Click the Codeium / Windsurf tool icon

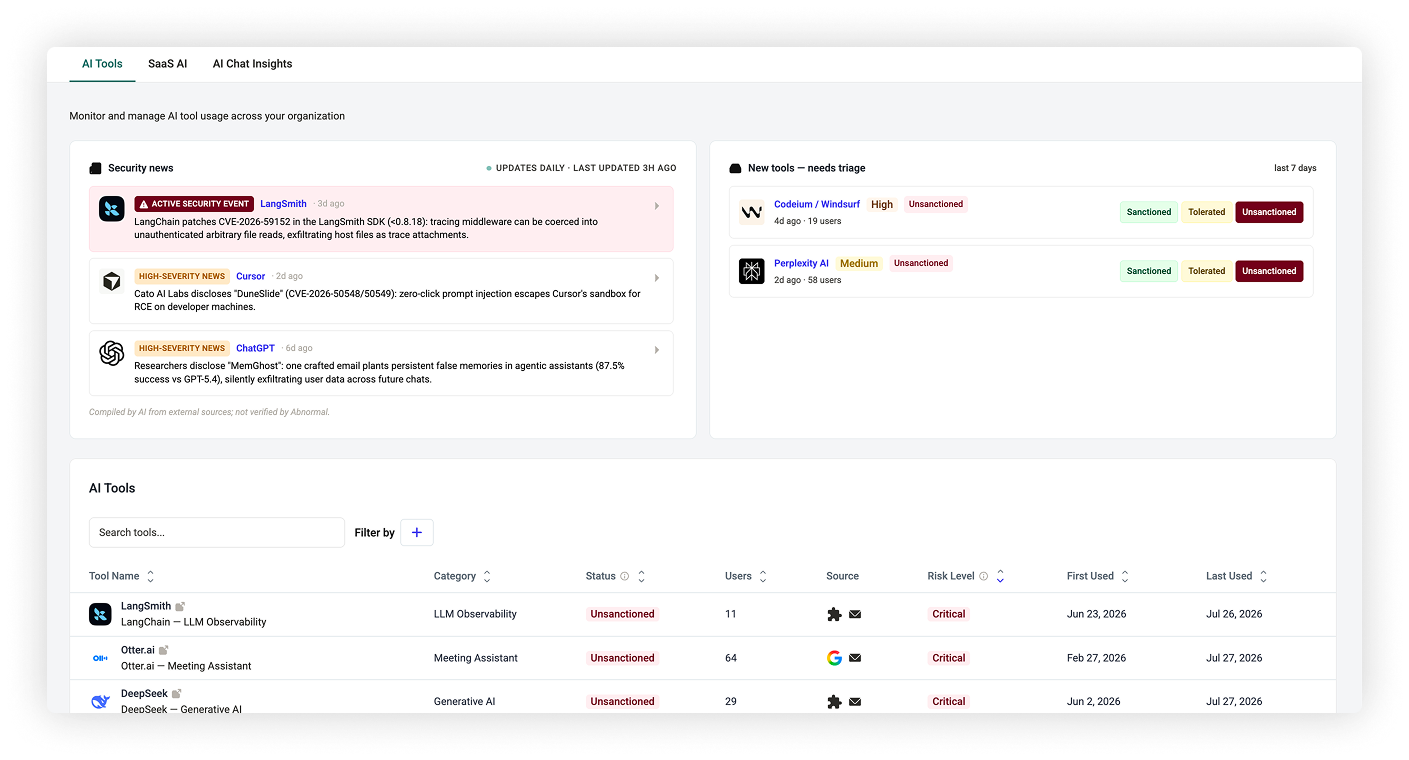coord(751,212)
